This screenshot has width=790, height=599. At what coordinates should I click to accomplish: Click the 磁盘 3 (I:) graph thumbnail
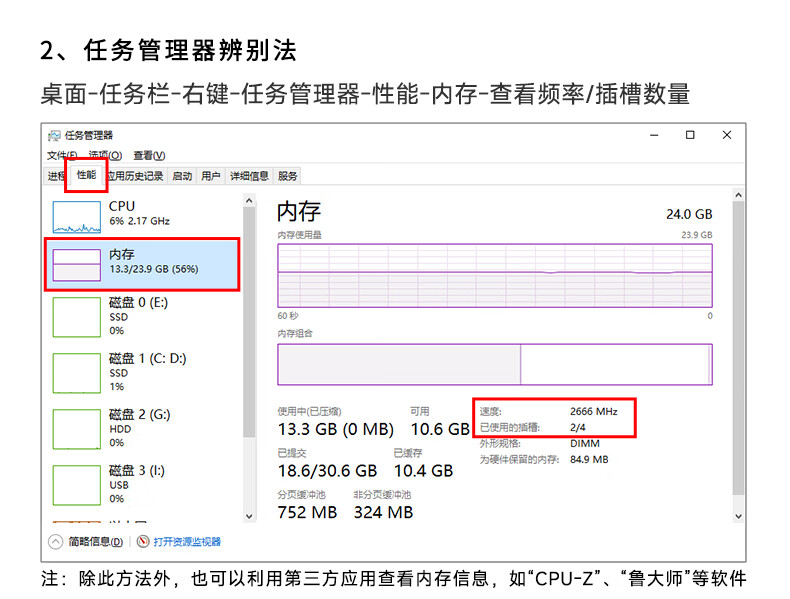point(76,484)
